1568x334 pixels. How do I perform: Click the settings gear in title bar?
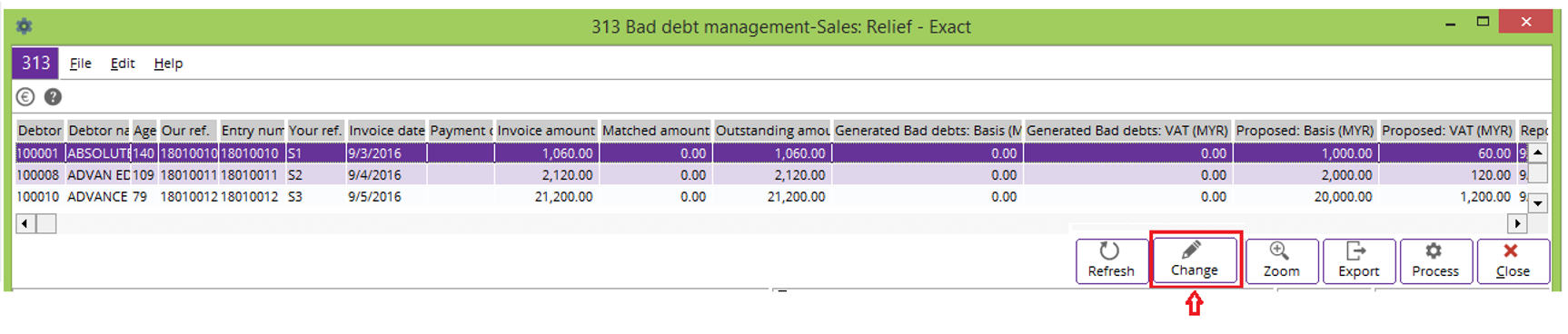25,26
